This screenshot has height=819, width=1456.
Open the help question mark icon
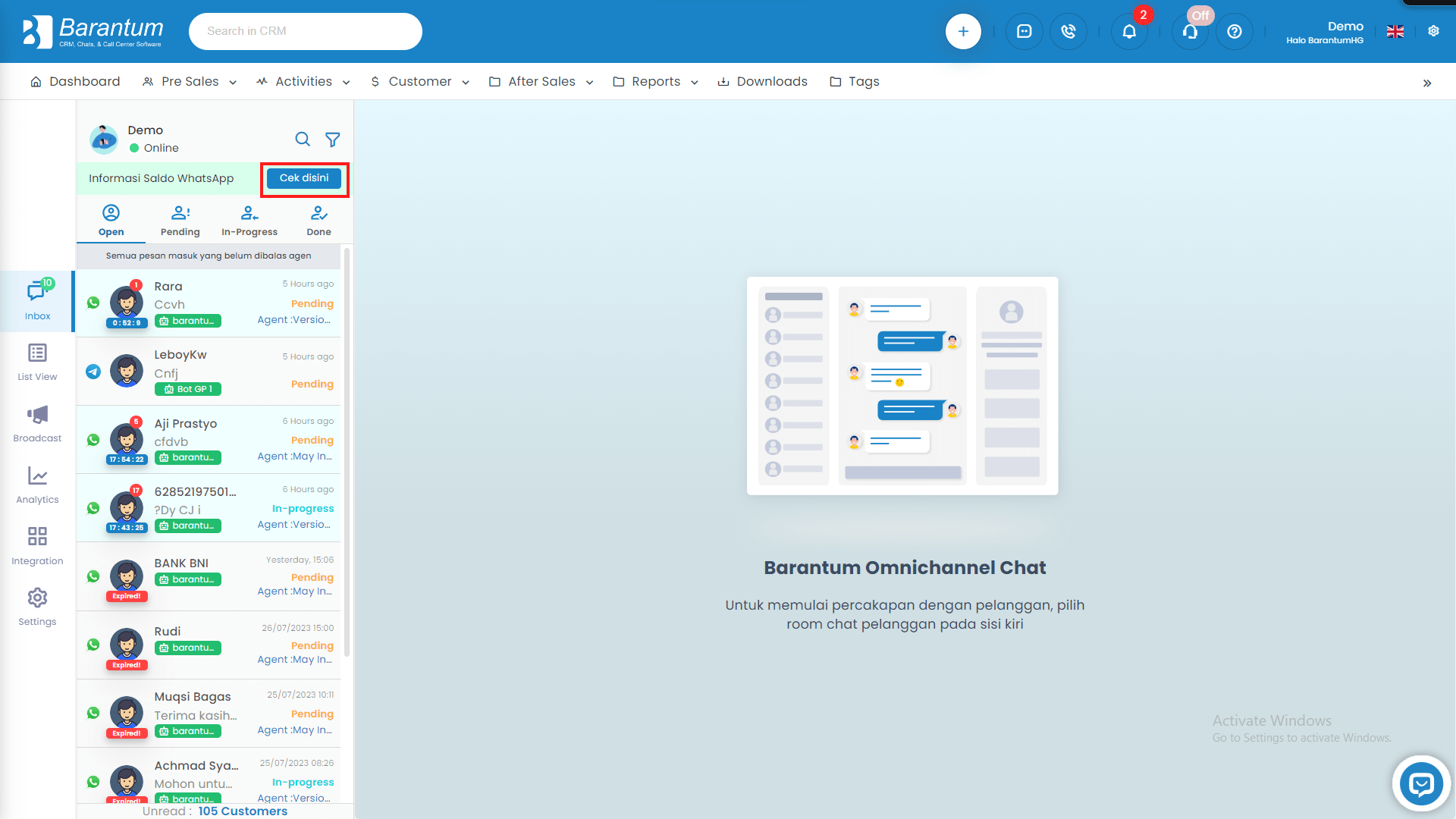pos(1235,31)
